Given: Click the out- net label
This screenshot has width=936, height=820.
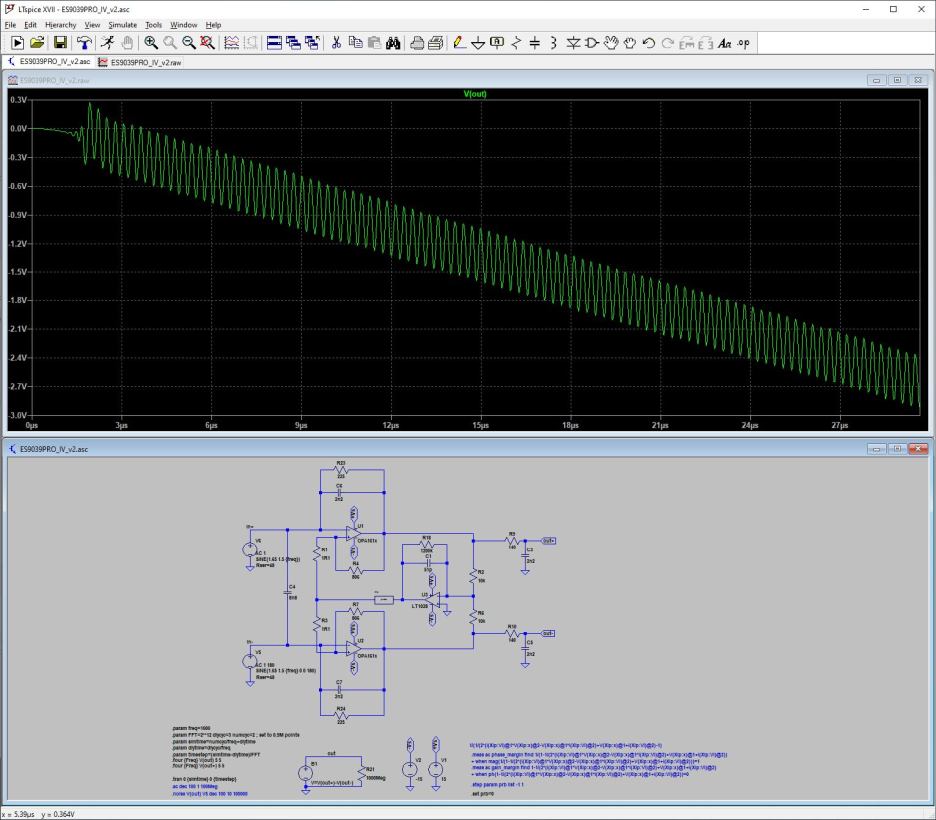Looking at the screenshot, I should click(548, 633).
